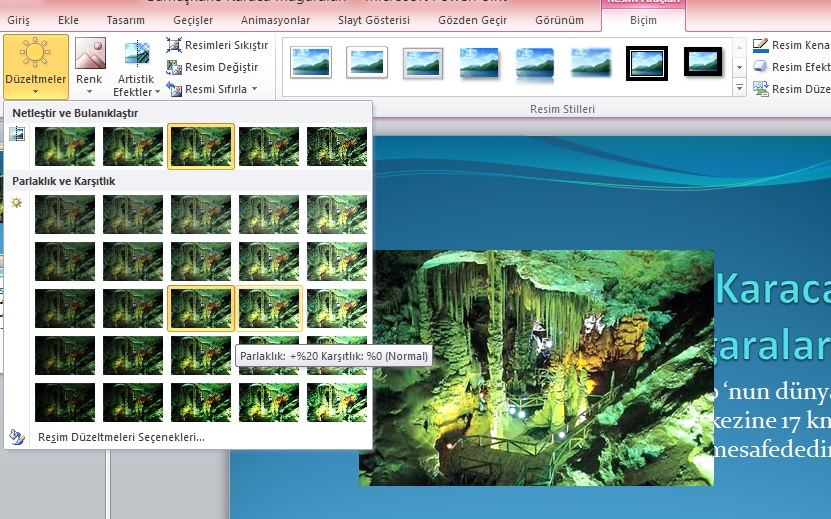The image size is (831, 519).
Task: Open the Renk color dropdown
Action: pyautogui.click(x=89, y=67)
